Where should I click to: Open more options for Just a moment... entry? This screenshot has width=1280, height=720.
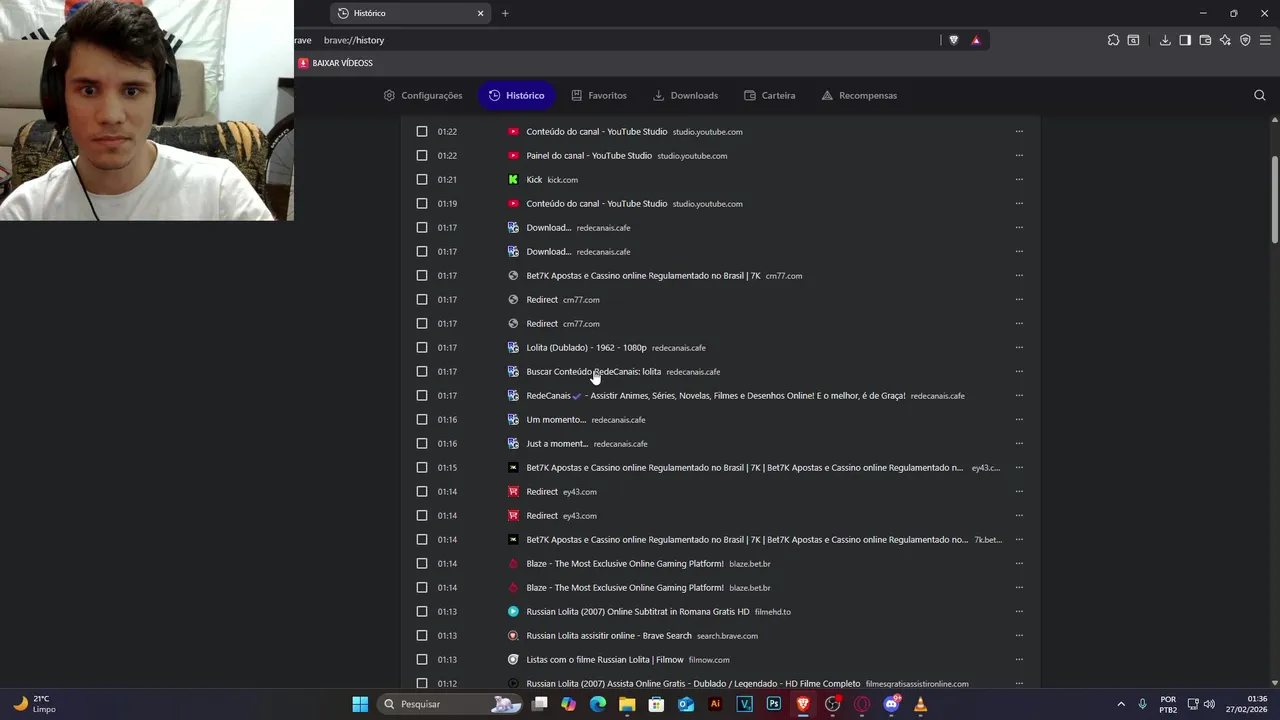point(1019,444)
